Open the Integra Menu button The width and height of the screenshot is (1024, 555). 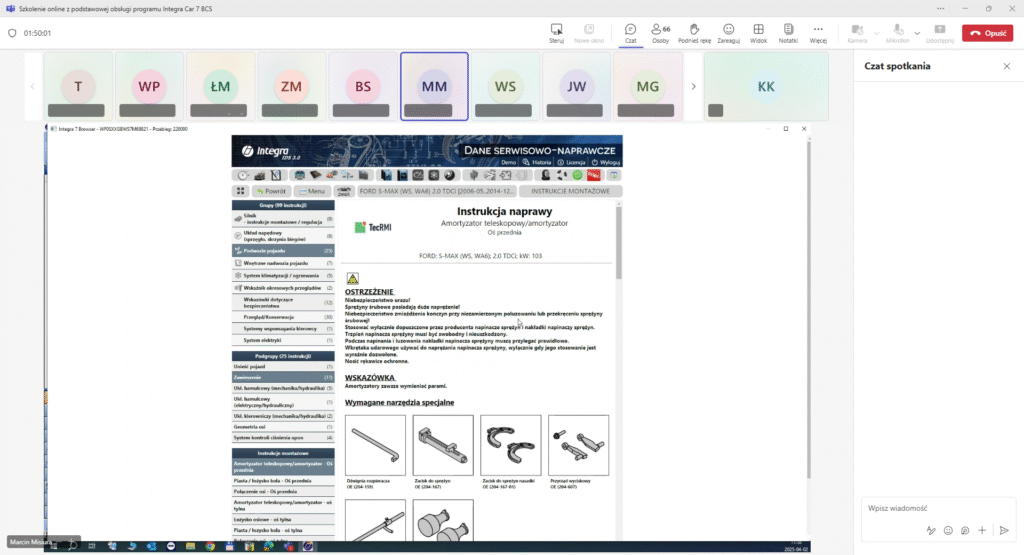pyautogui.click(x=312, y=191)
